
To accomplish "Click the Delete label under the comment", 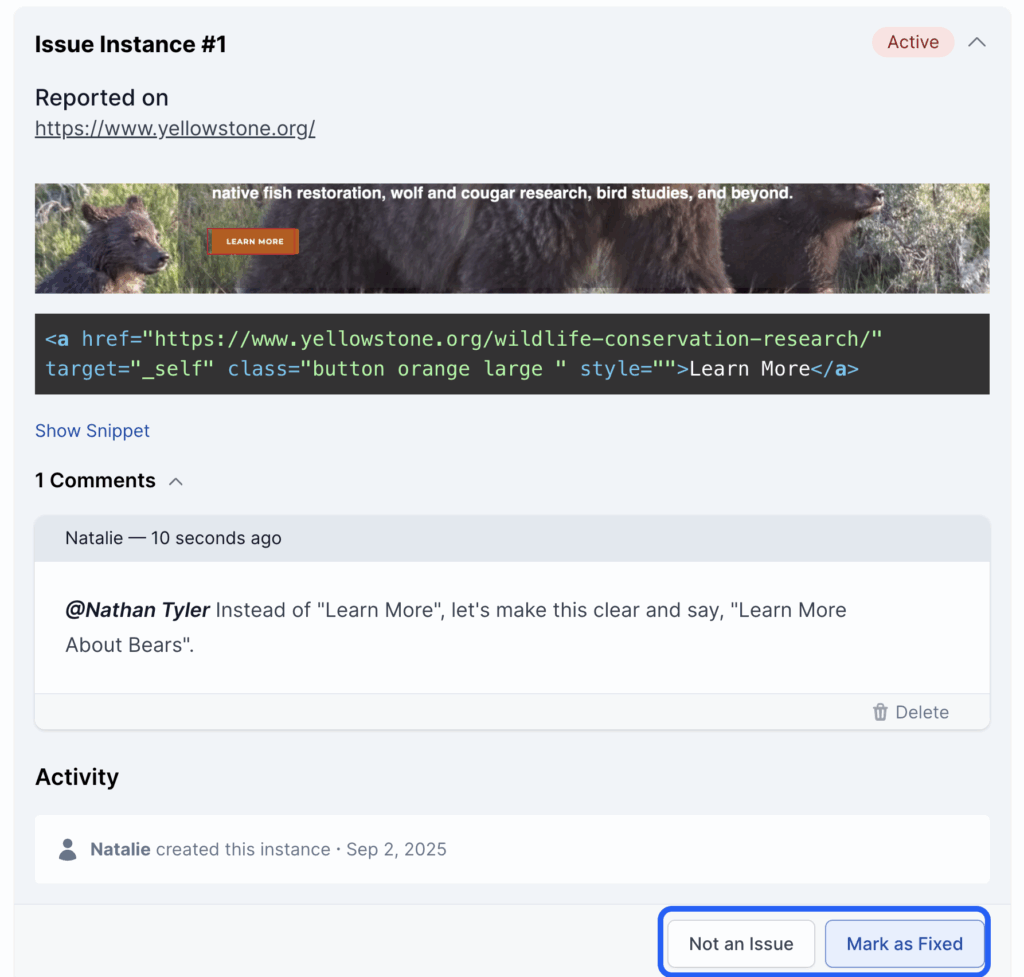I will click(922, 712).
